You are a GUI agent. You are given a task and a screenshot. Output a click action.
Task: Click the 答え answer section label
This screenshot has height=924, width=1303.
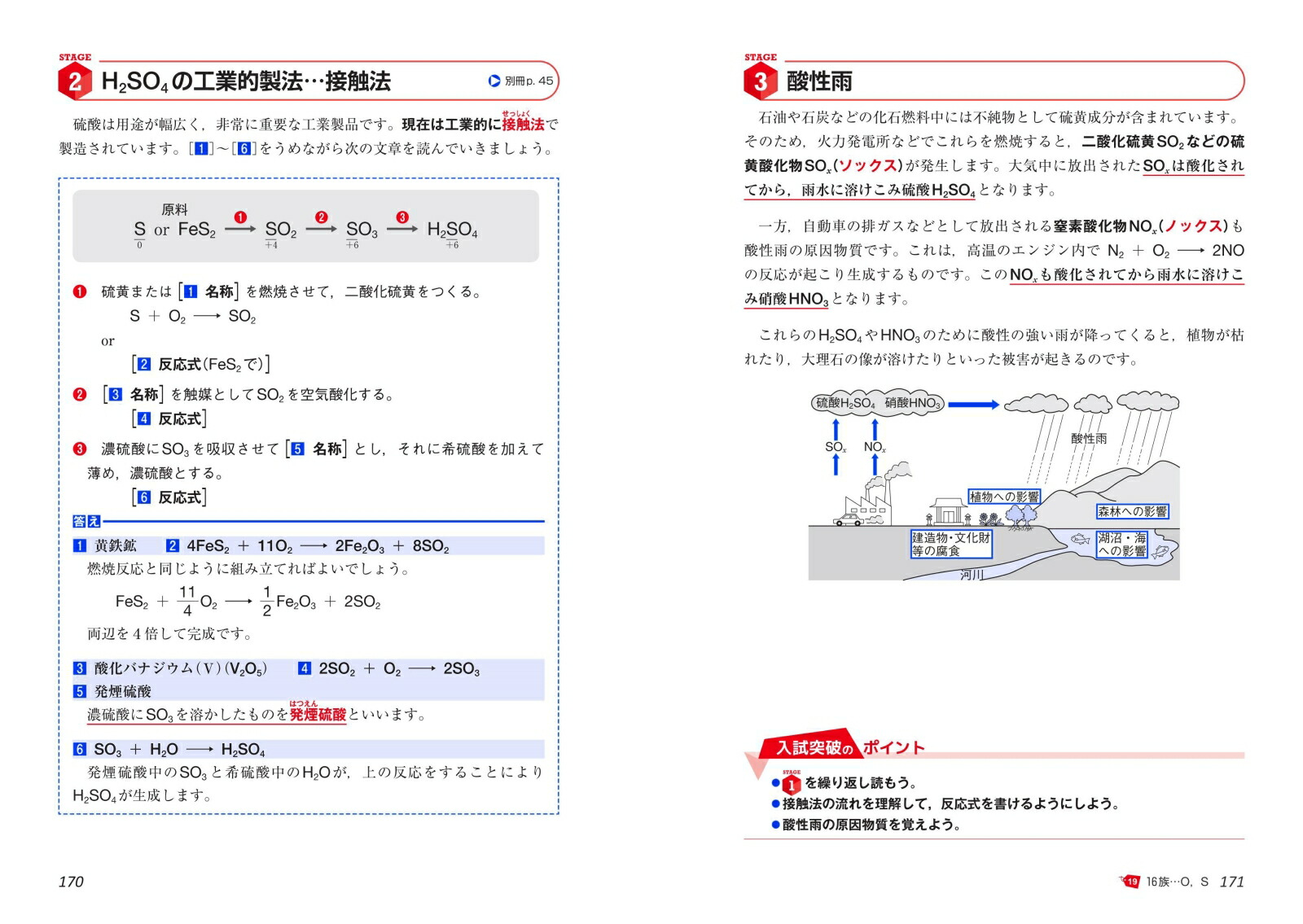(86, 521)
